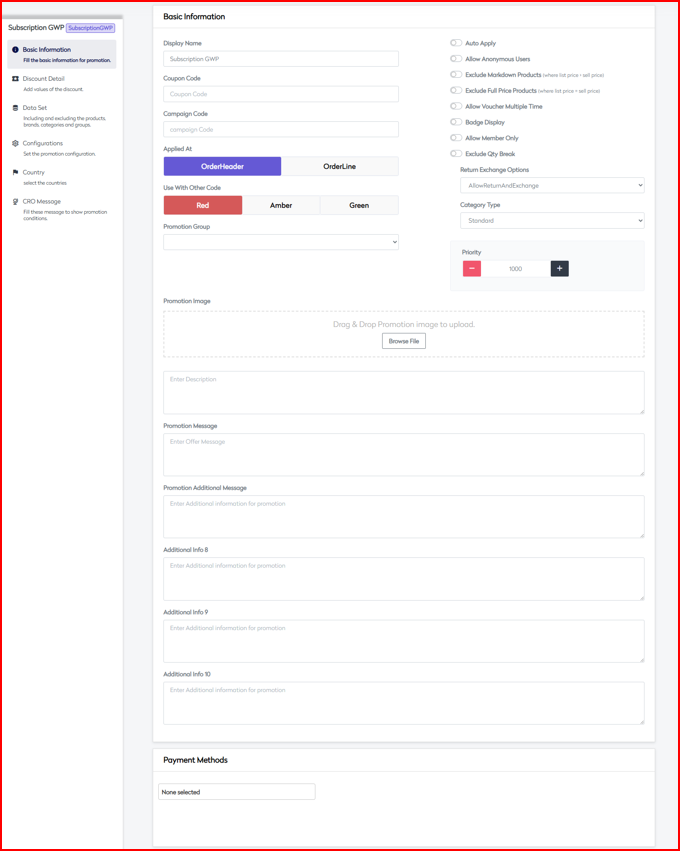Click the Data Set database icon
This screenshot has width=680, height=851.
coord(15,108)
